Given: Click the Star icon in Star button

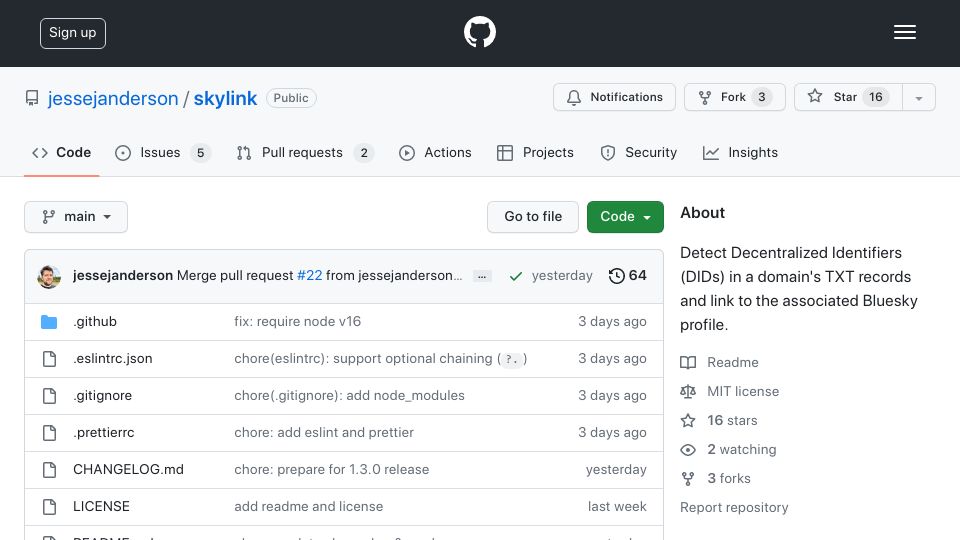Looking at the screenshot, I should pyautogui.click(x=814, y=96).
